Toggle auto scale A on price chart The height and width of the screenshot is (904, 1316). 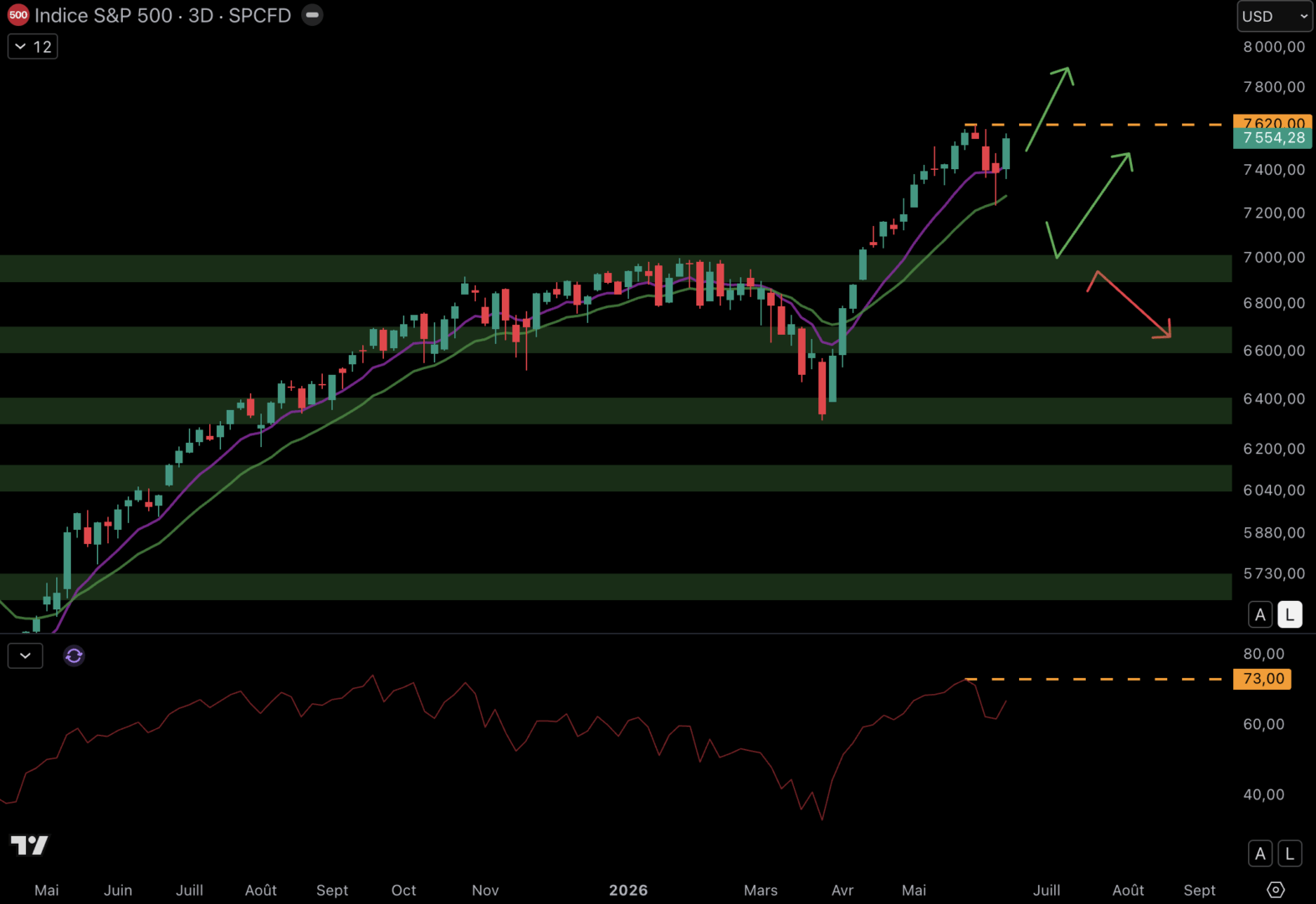pyautogui.click(x=1260, y=614)
